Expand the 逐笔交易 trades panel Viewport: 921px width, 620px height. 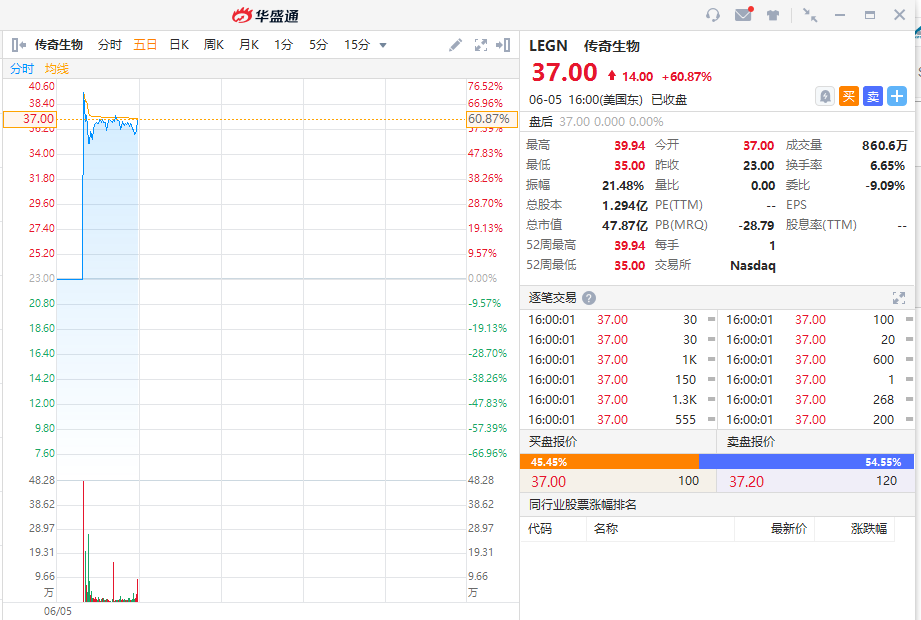tap(898, 298)
